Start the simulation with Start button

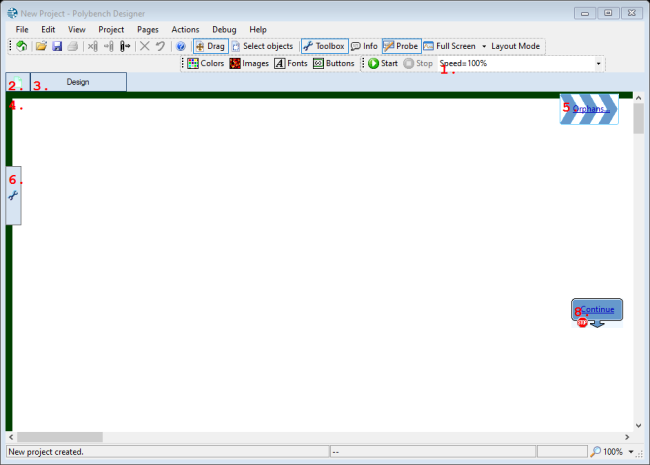click(382, 63)
